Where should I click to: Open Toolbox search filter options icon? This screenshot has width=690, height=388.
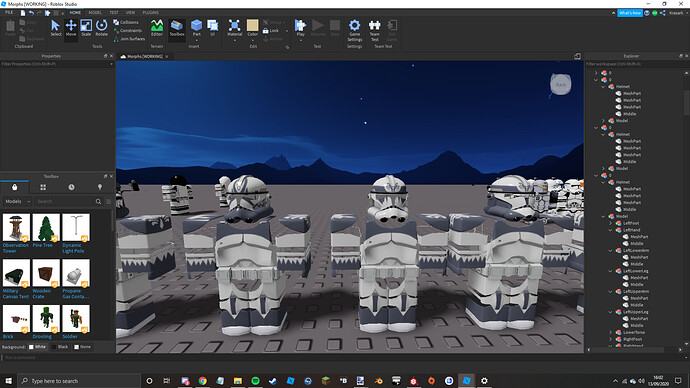tap(108, 201)
